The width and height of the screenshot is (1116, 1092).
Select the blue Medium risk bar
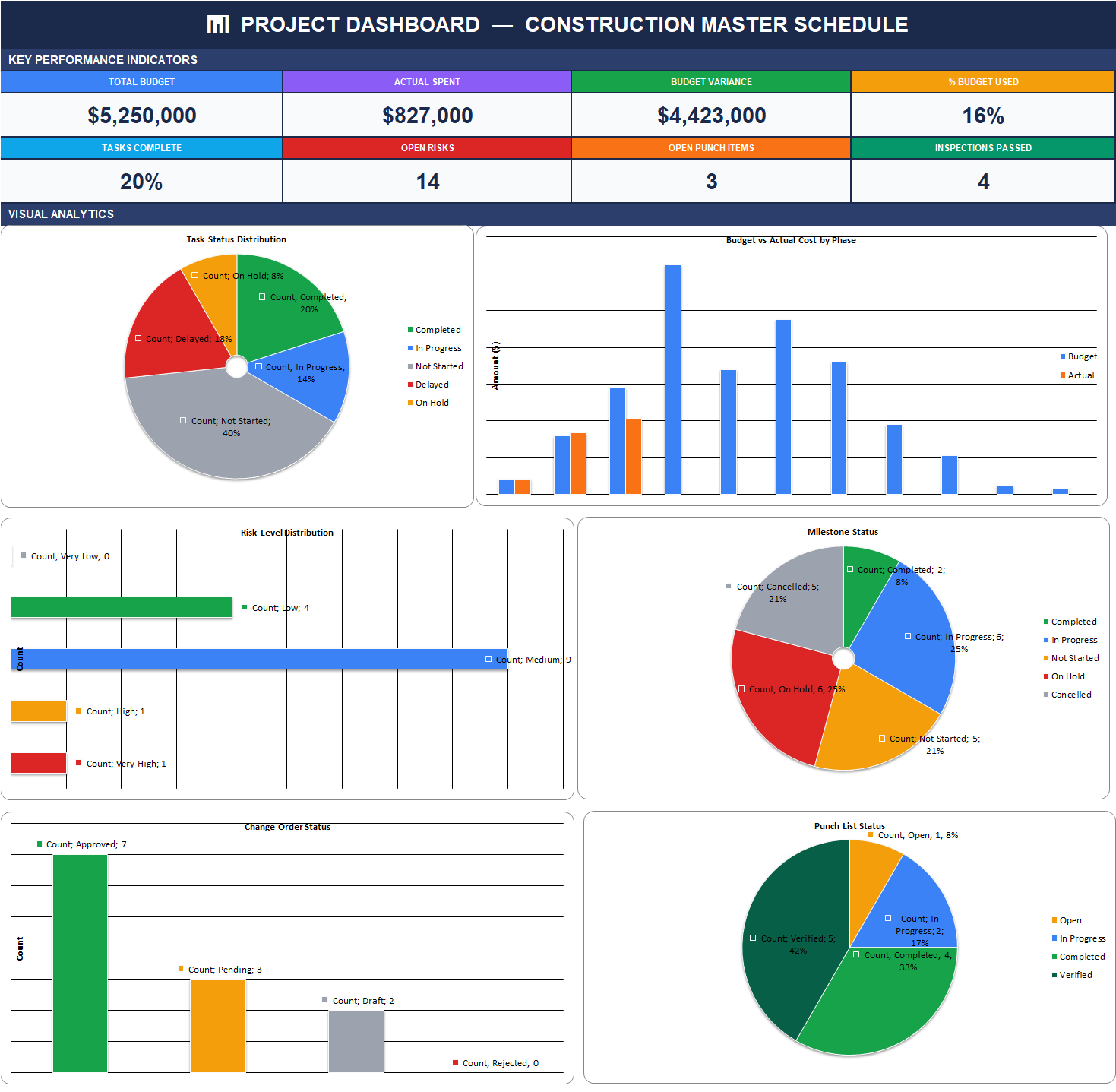point(259,659)
